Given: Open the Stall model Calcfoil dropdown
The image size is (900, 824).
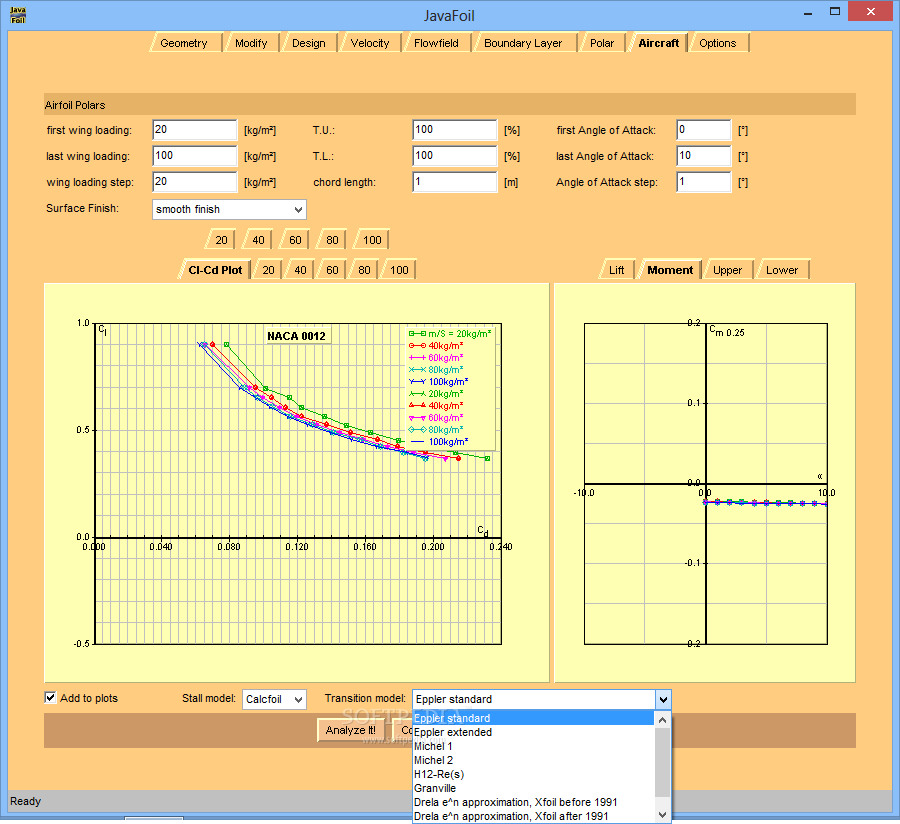Looking at the screenshot, I should tap(274, 699).
